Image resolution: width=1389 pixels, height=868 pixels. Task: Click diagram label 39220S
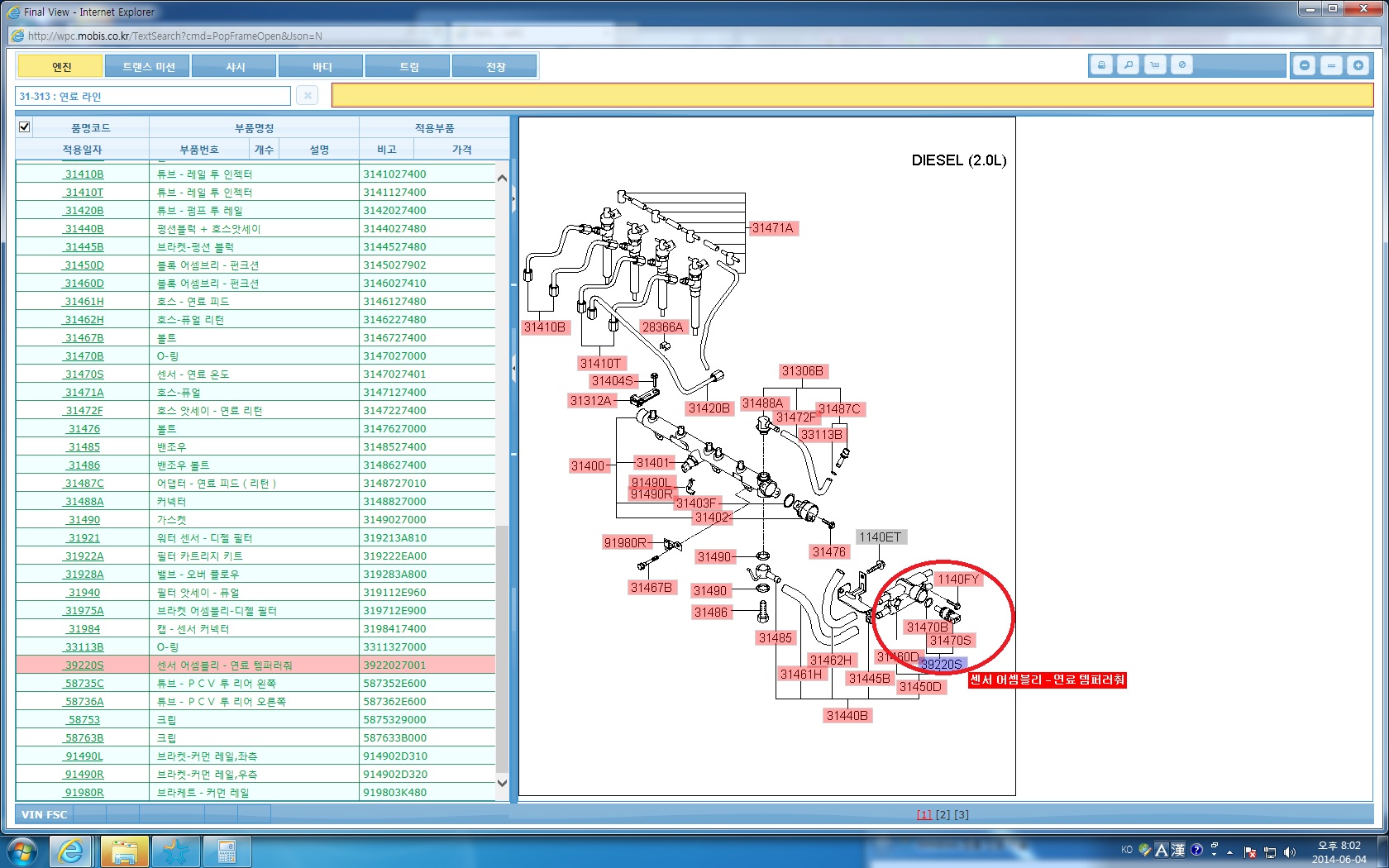pyautogui.click(x=942, y=664)
